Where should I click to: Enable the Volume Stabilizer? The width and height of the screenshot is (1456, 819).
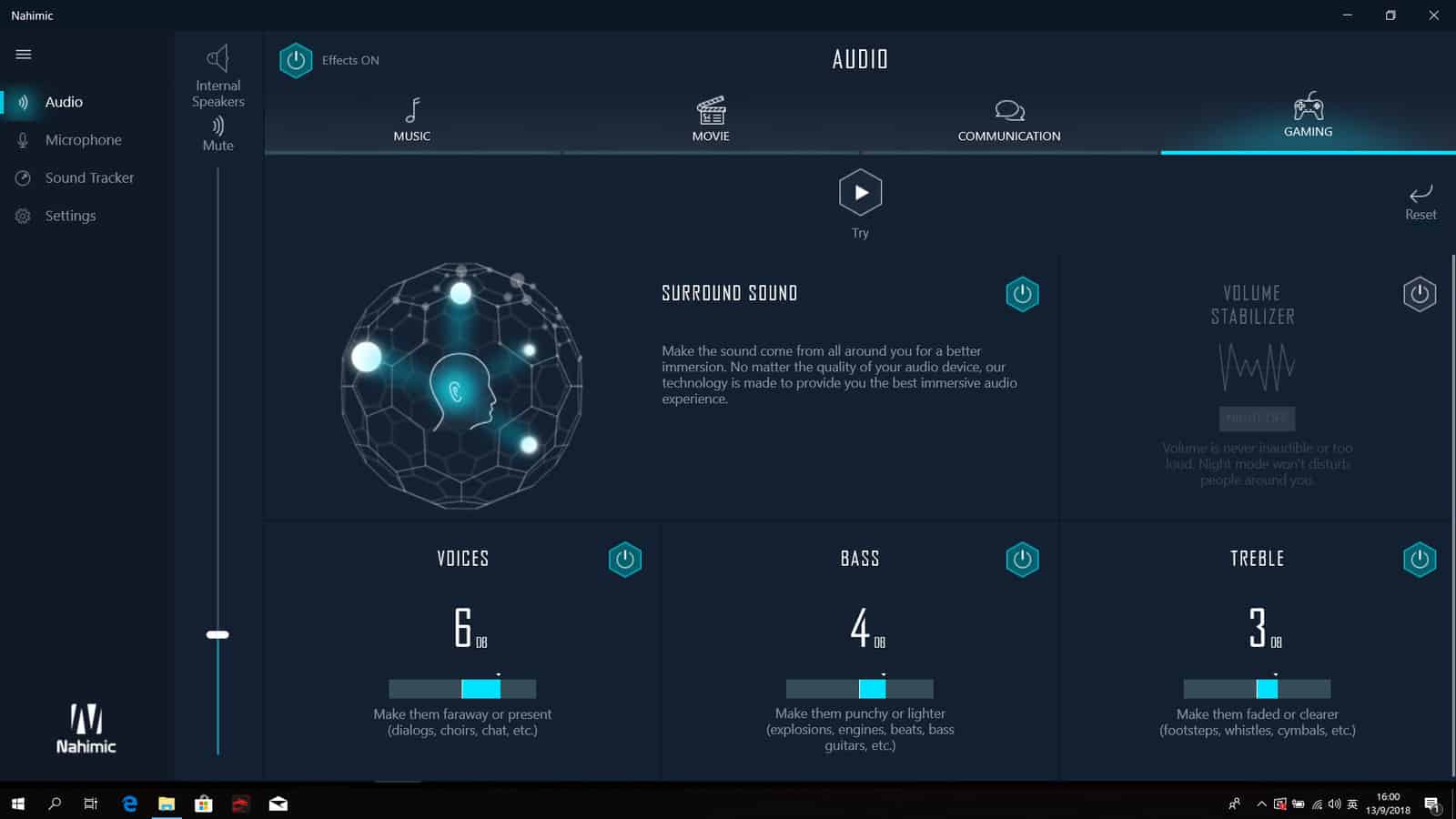click(x=1419, y=294)
